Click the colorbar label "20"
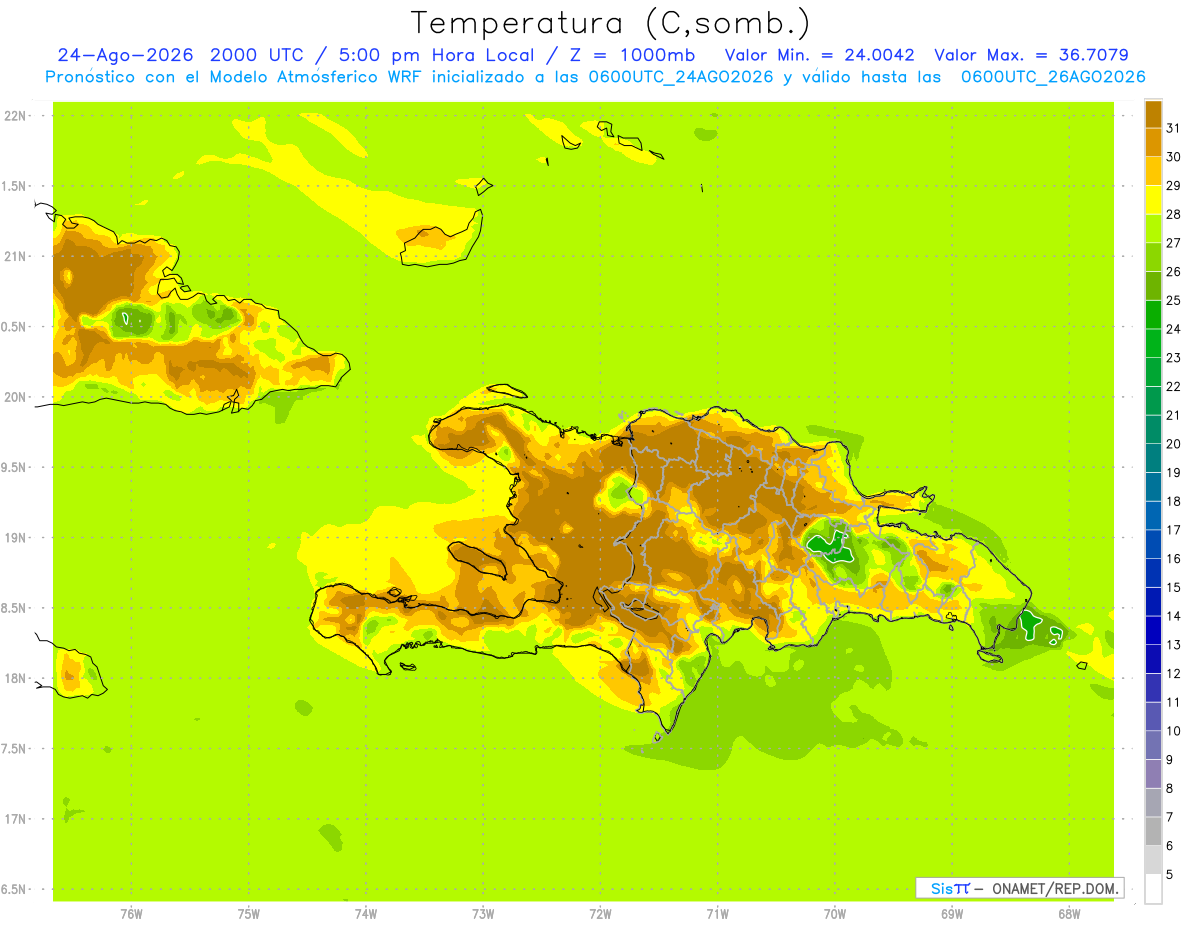This screenshot has height=927, width=1200. [x=1173, y=444]
